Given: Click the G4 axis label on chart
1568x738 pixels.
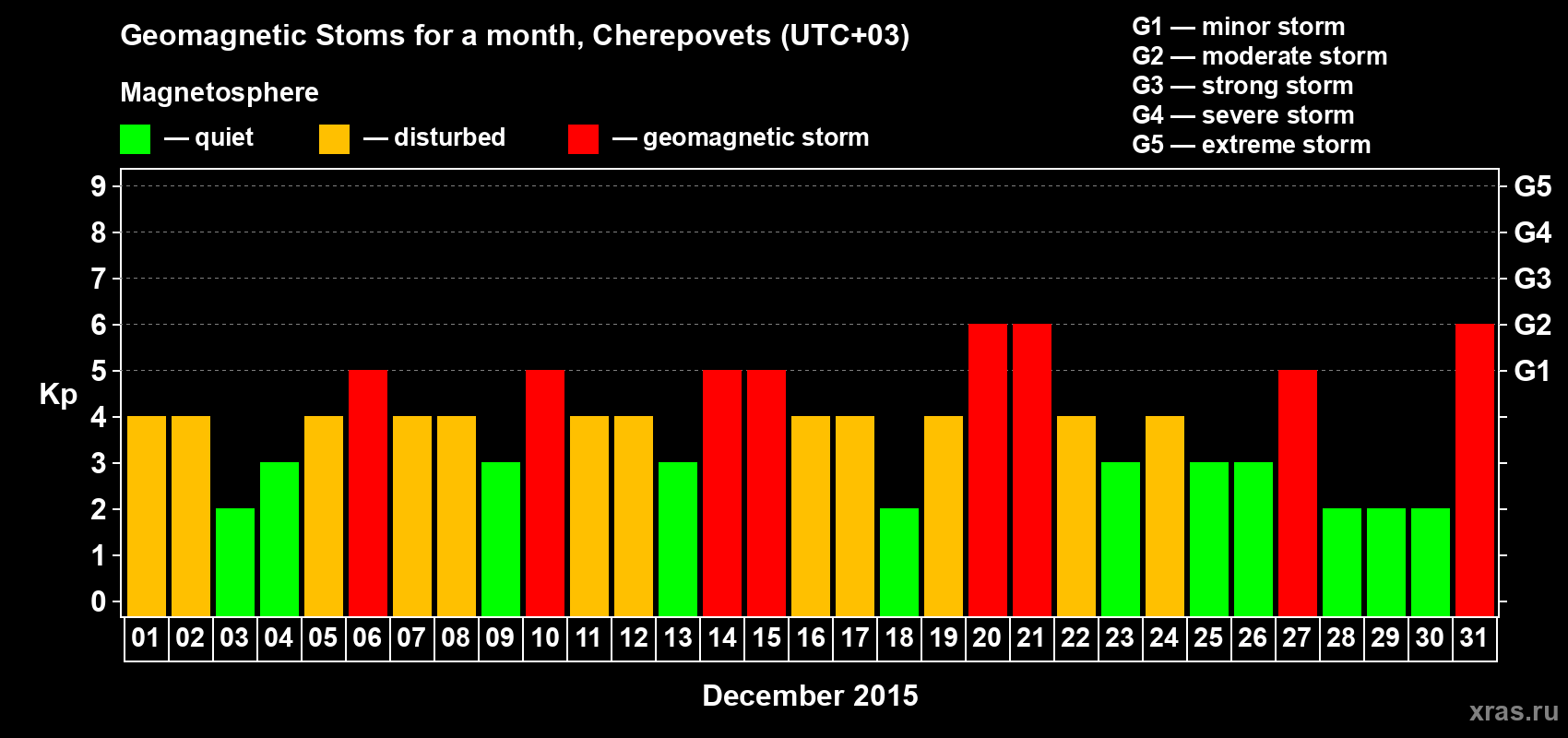Looking at the screenshot, I should [1533, 232].
